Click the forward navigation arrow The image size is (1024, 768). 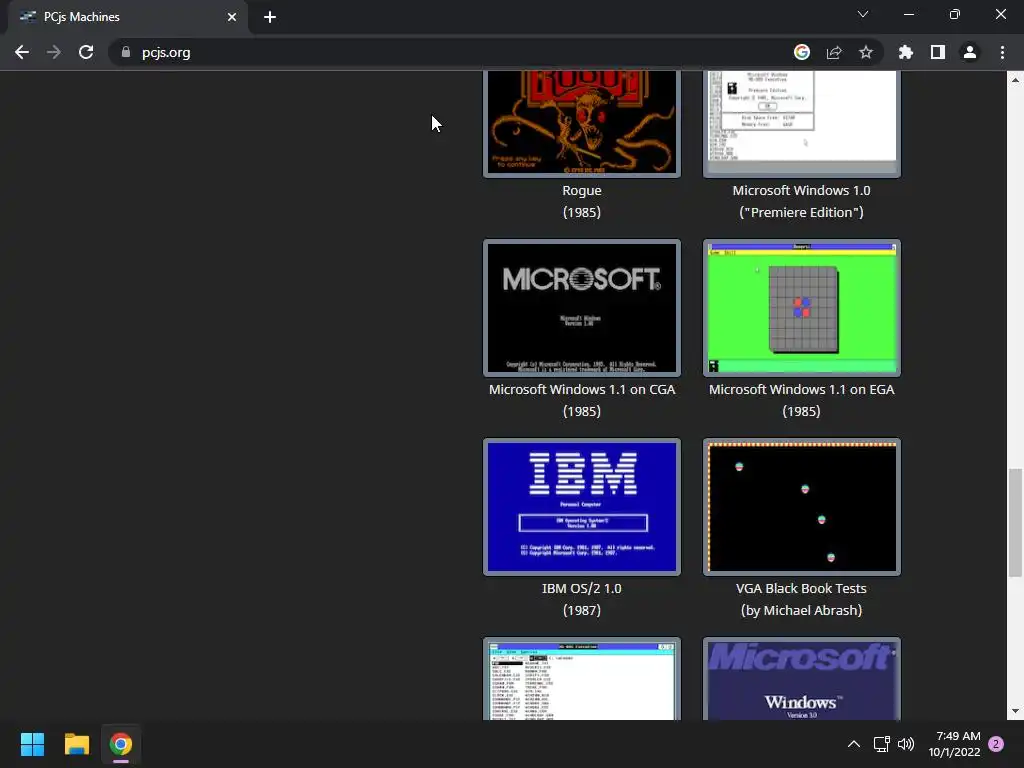pyautogui.click(x=54, y=52)
